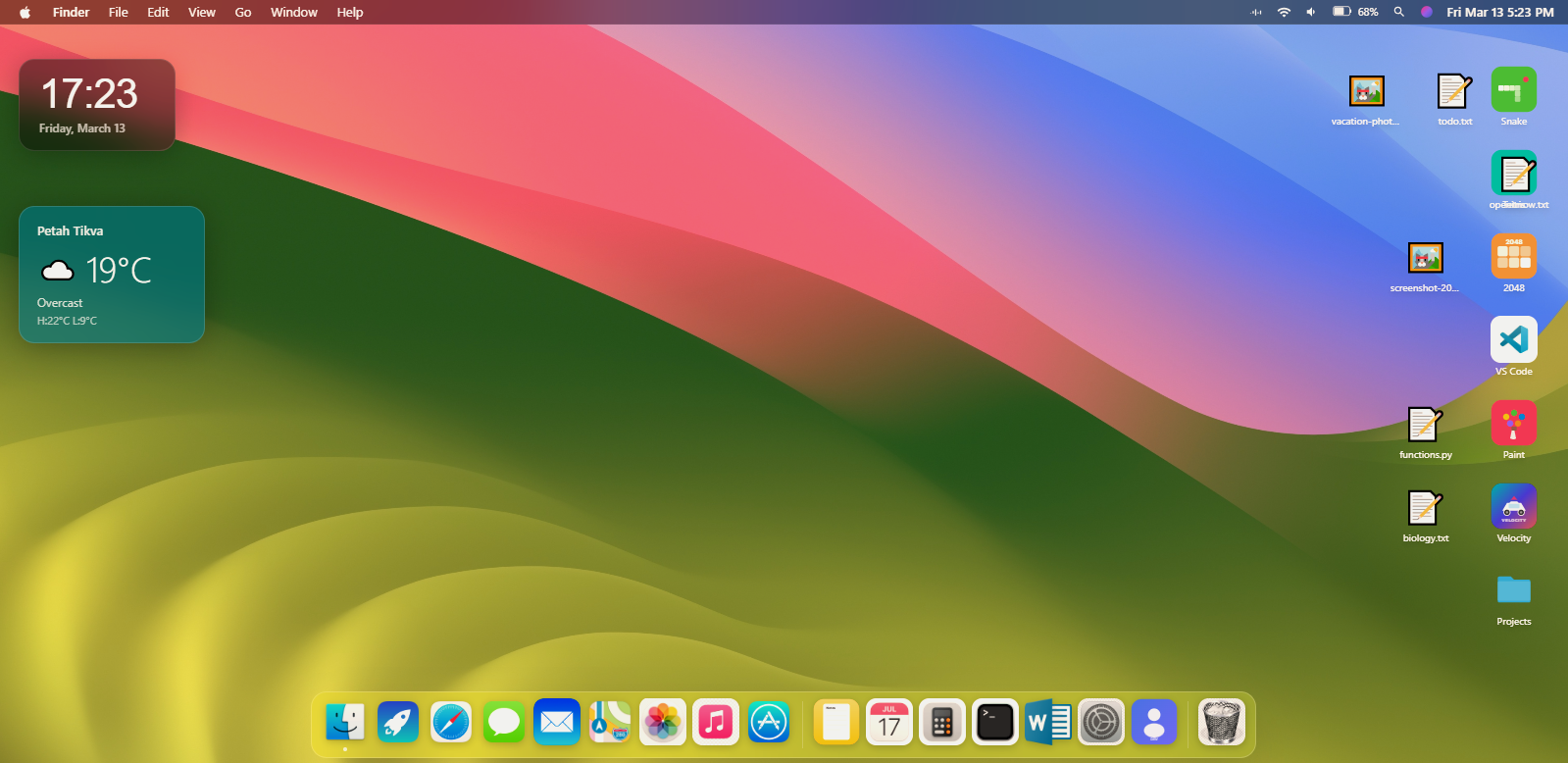Open the Apple logo menu

25,12
